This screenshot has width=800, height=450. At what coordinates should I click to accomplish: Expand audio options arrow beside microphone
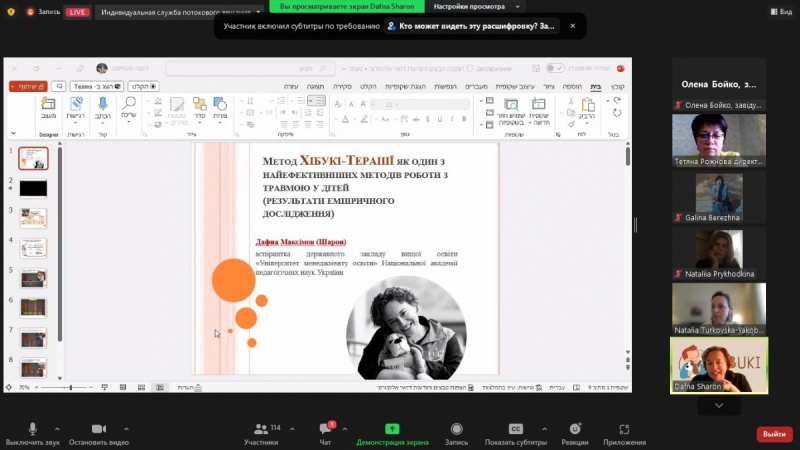click(57, 428)
